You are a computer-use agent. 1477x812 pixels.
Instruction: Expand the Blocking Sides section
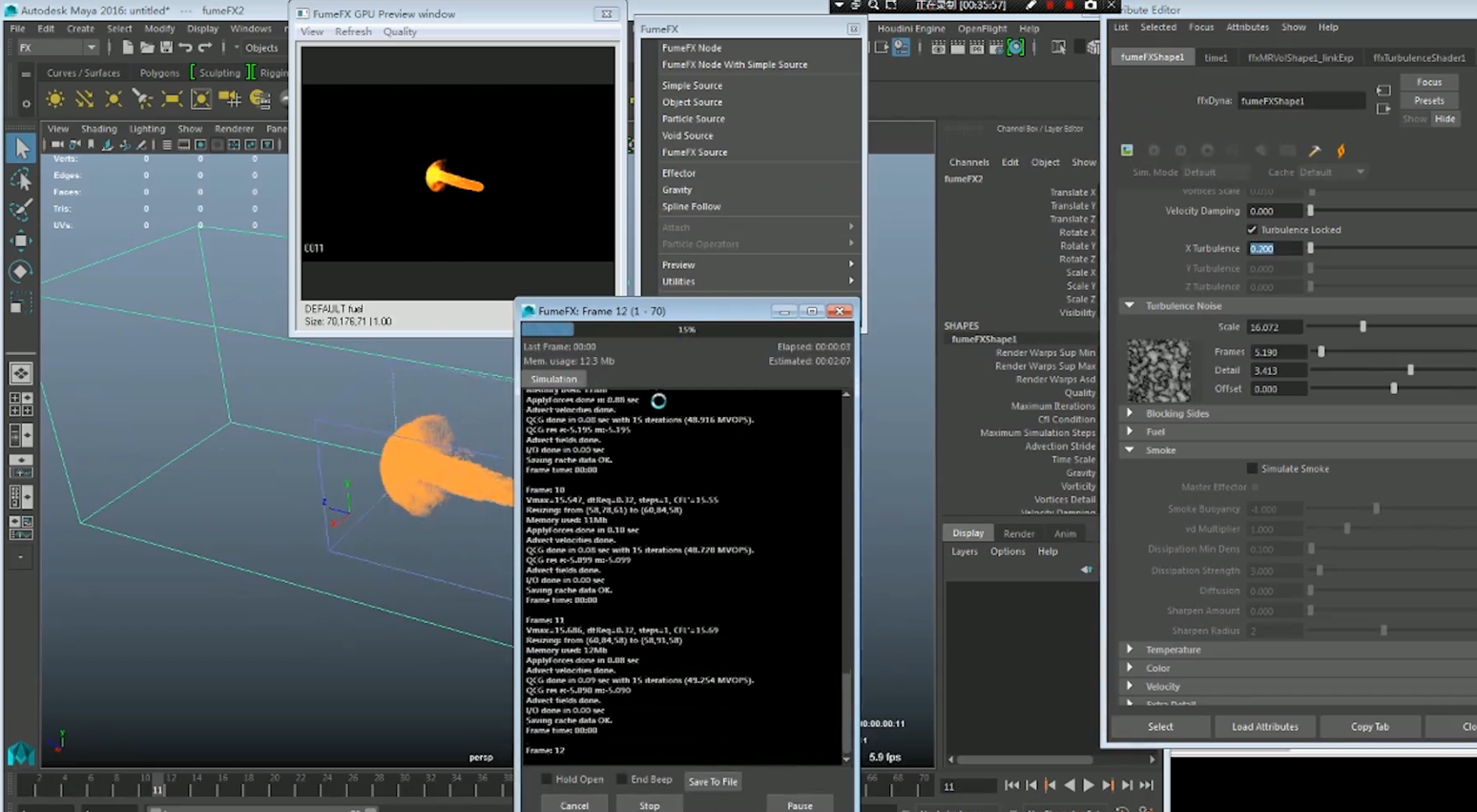click(1130, 413)
